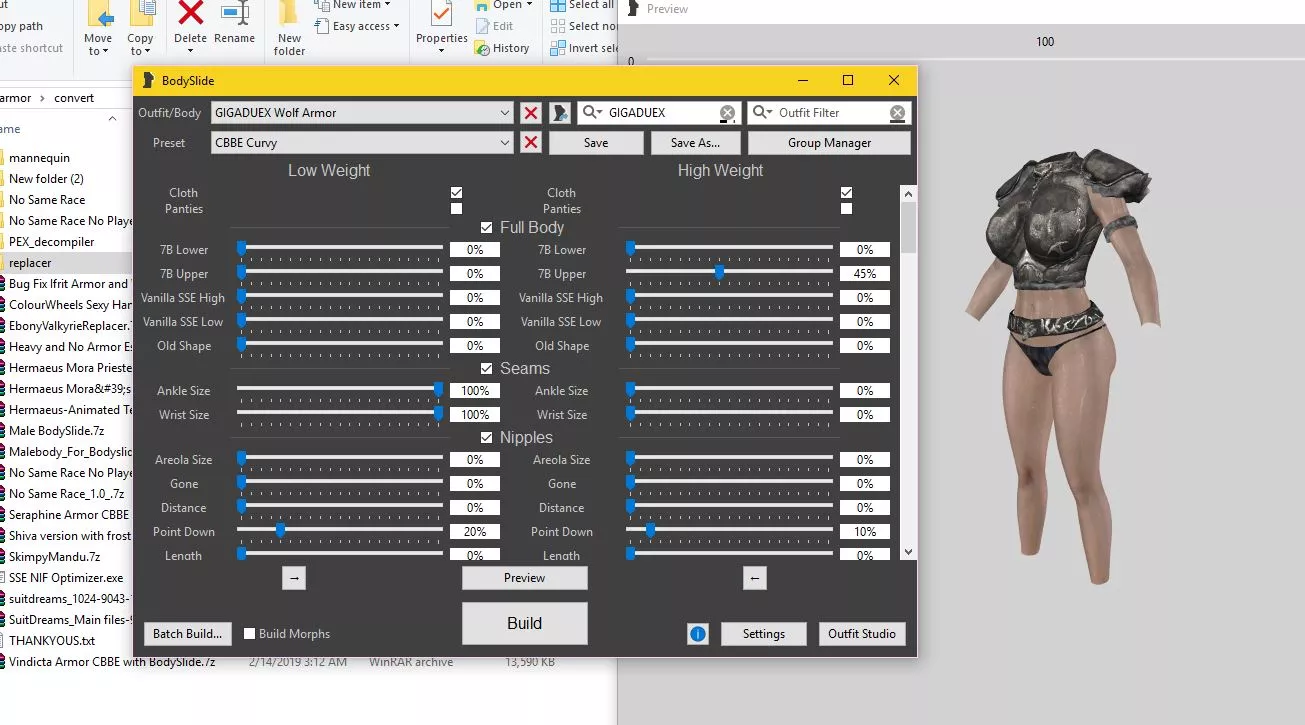Select the SSE NIF Optimizer.exe file
Screen dimensions: 1305x725
66,578
